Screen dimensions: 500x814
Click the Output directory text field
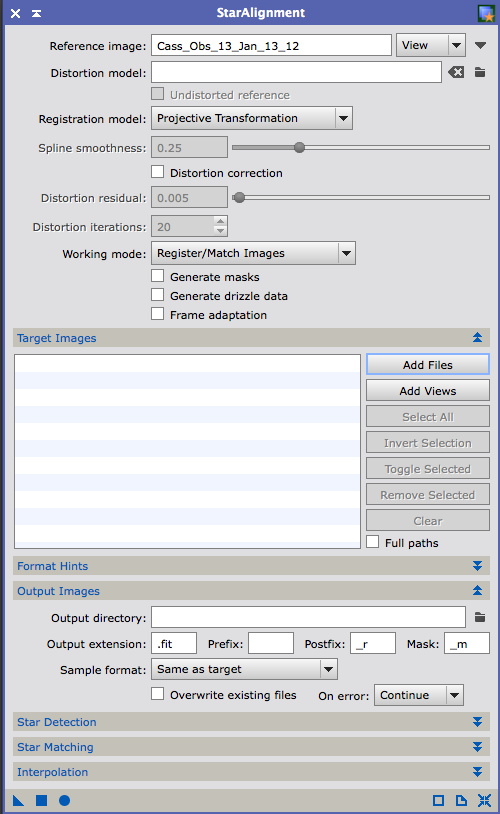pos(308,617)
